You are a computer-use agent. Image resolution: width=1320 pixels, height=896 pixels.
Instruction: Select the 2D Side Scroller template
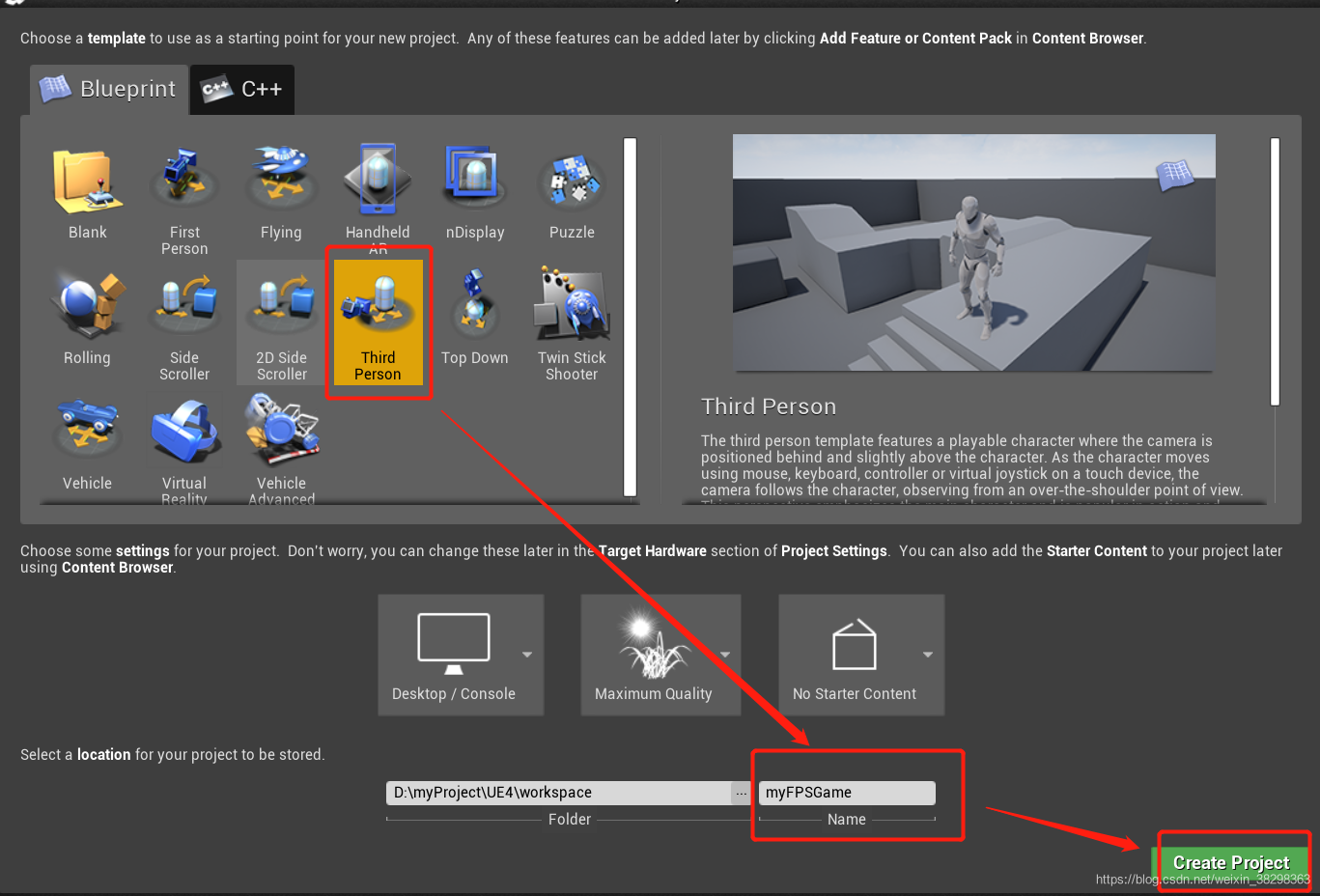coord(281,323)
